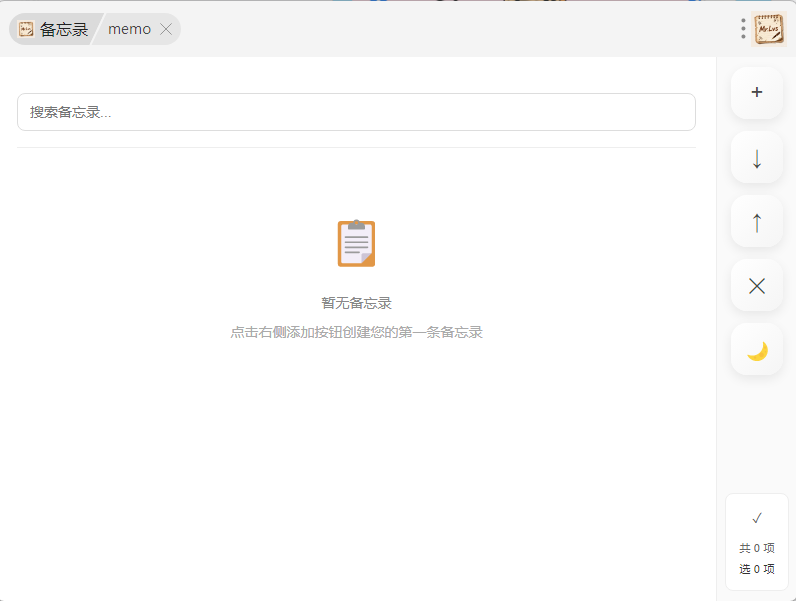
Task: Close the memo tab
Action: tap(166, 30)
